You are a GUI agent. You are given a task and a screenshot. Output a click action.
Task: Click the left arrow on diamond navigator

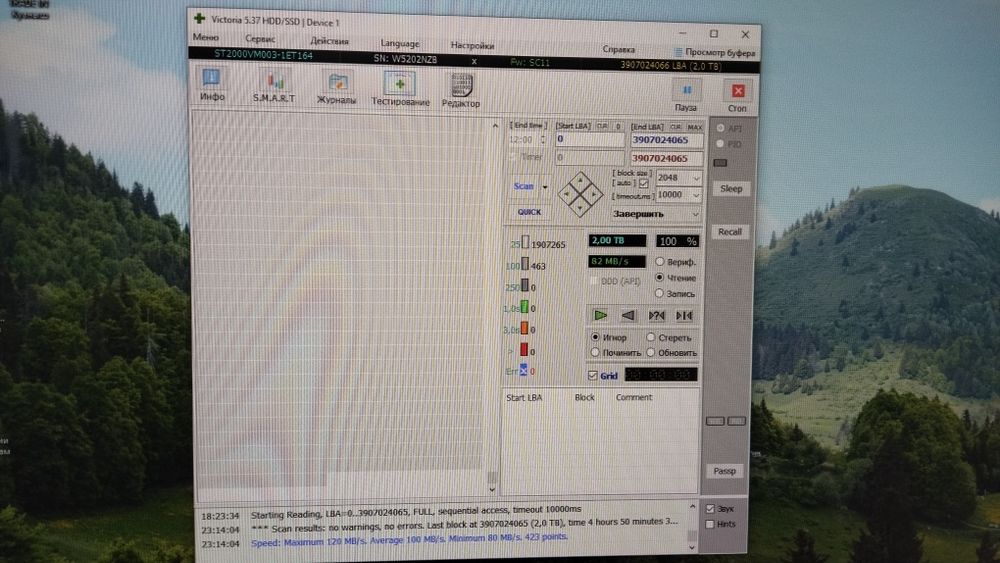tap(566, 193)
